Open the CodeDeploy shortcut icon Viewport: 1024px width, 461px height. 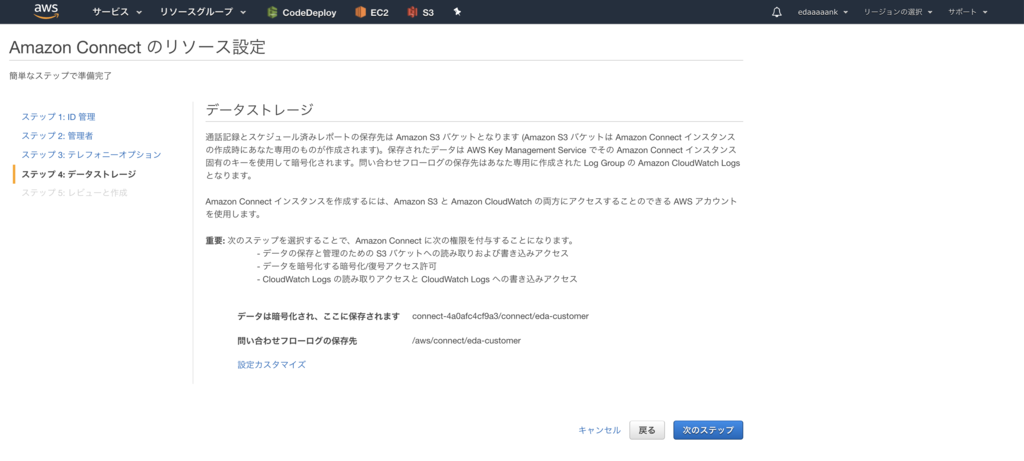pos(273,12)
